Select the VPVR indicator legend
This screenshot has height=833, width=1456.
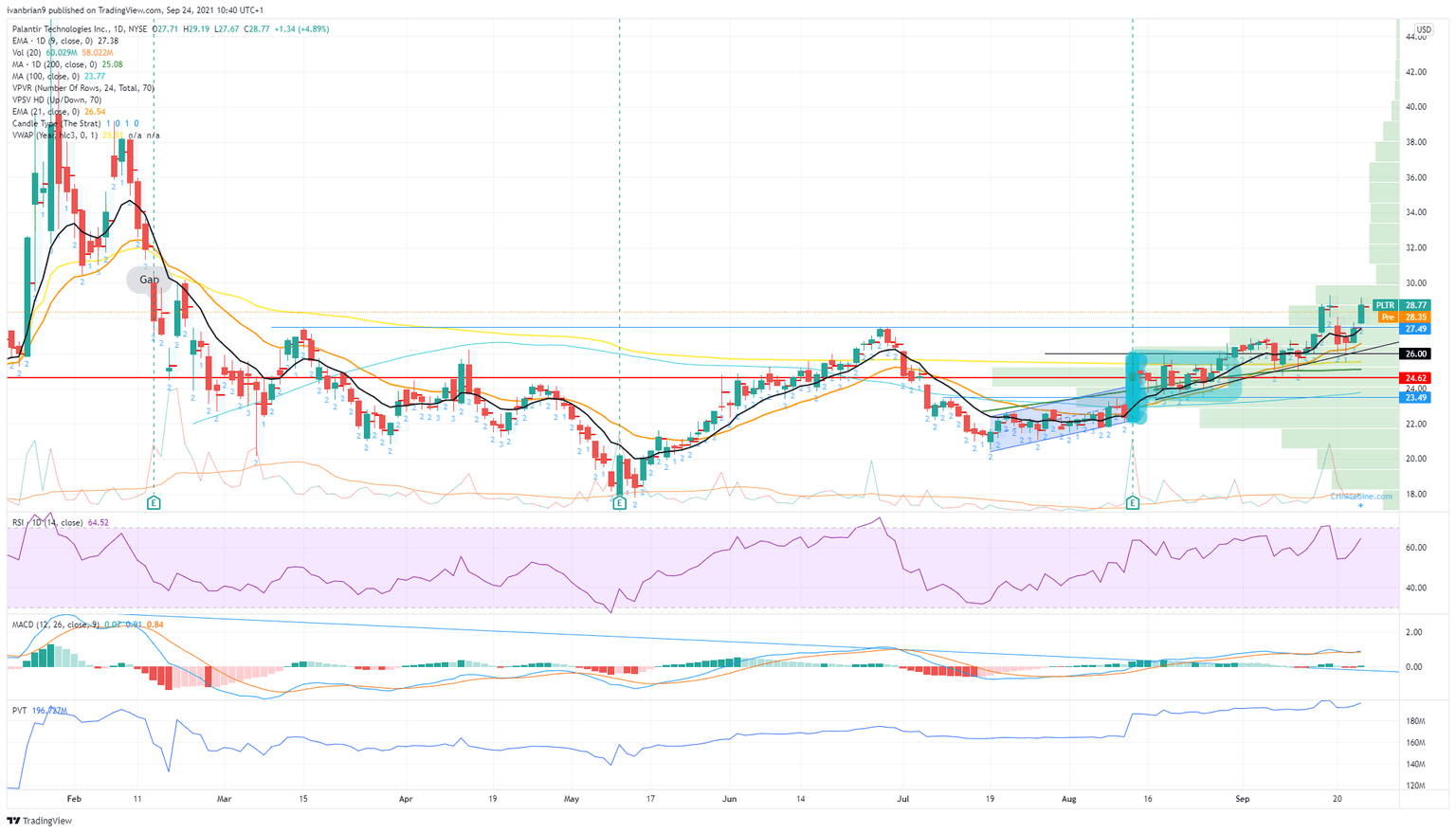pos(83,88)
